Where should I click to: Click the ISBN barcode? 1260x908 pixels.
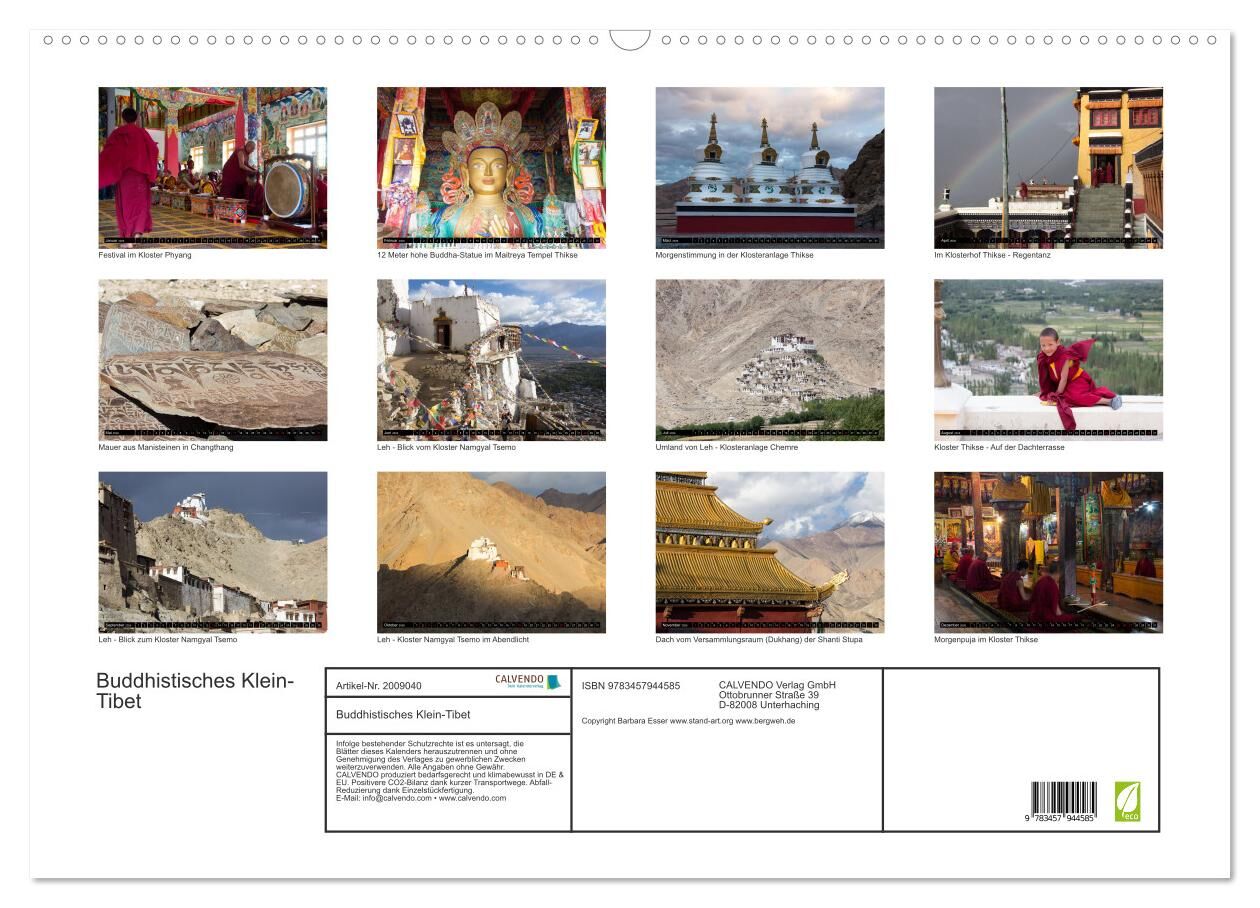click(x=1063, y=803)
